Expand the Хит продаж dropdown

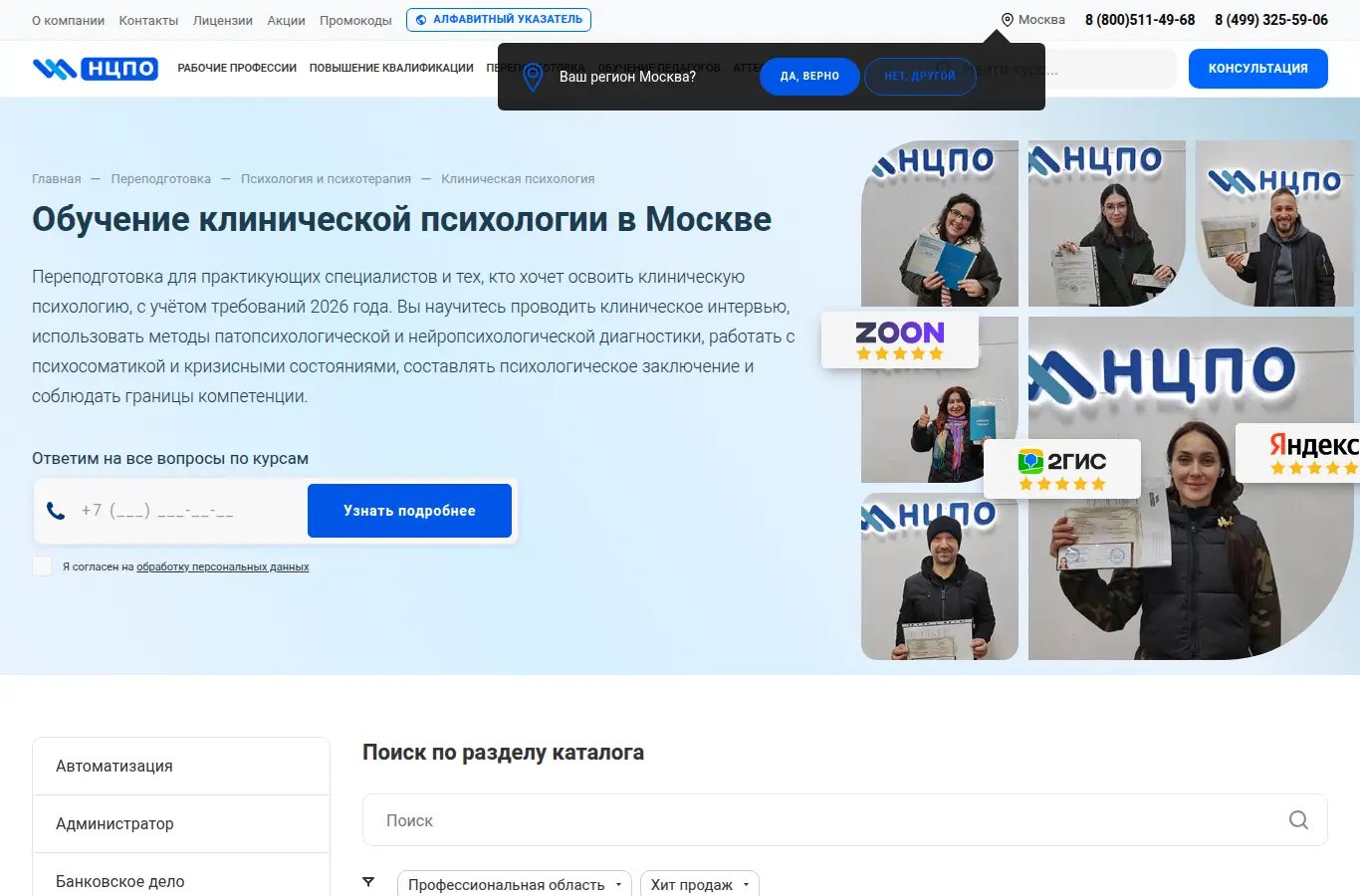click(700, 885)
